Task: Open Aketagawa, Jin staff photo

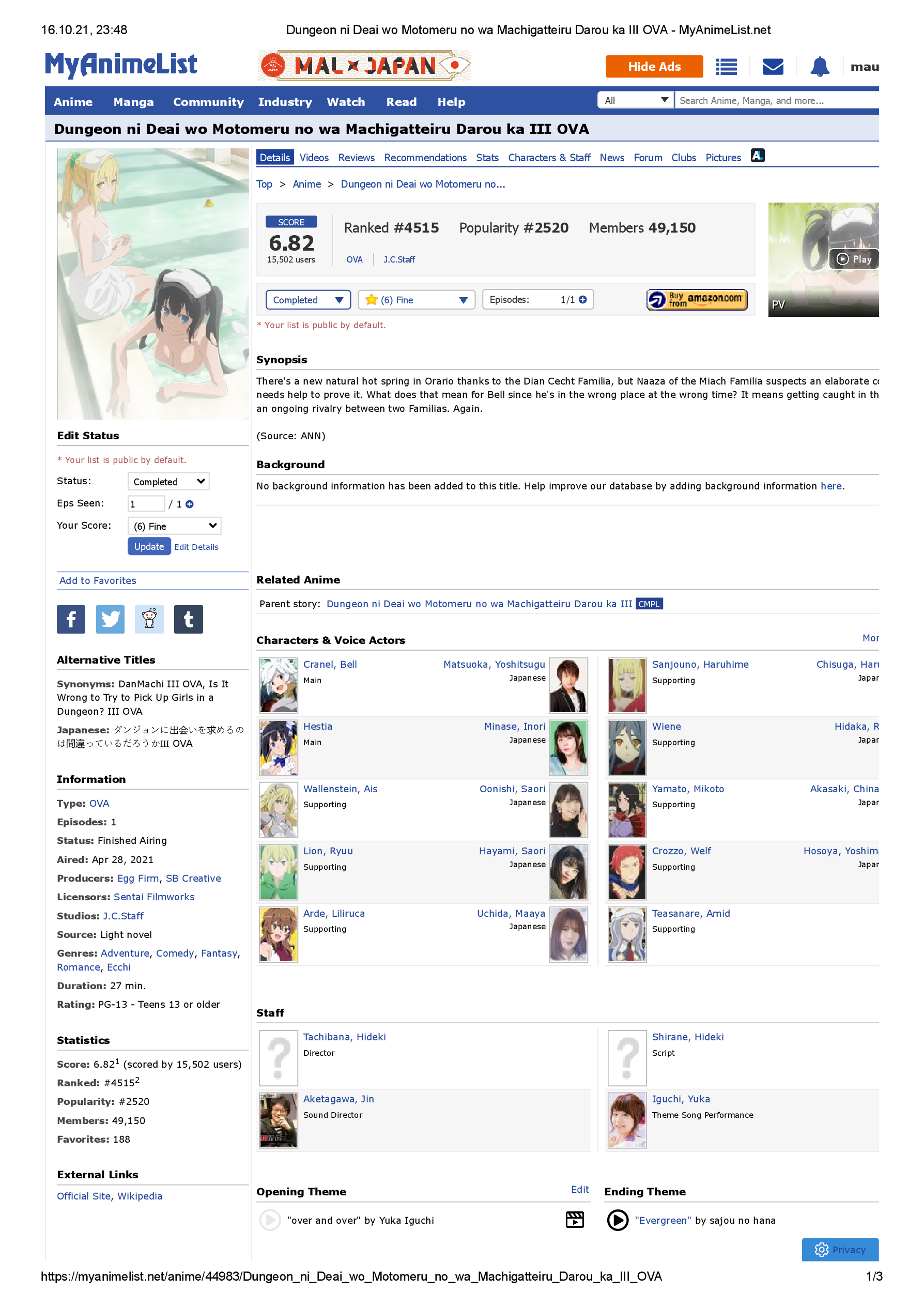Action: point(279,1121)
